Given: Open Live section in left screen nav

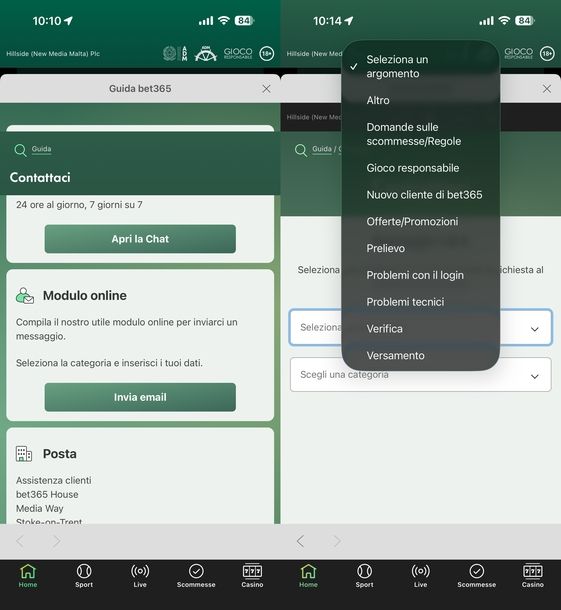Looking at the screenshot, I should click(140, 576).
